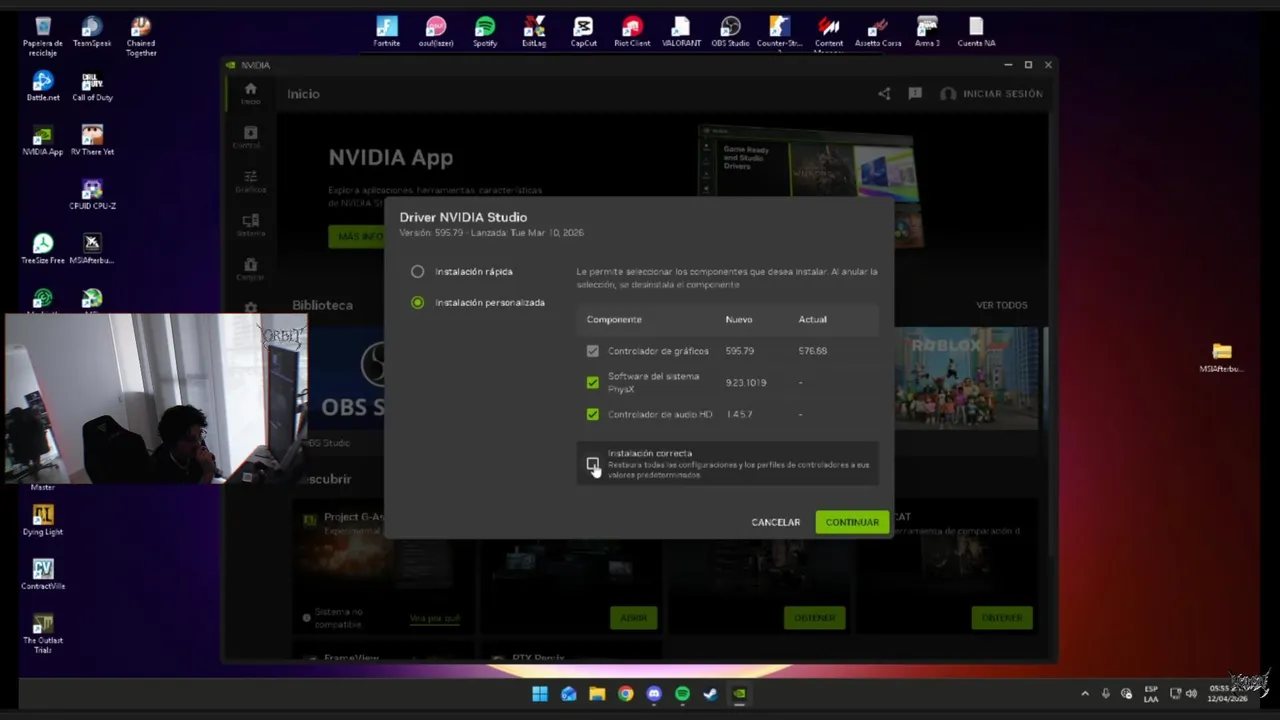
Task: Uncheck the Software del sistema PhysX checkbox
Action: tap(593, 382)
